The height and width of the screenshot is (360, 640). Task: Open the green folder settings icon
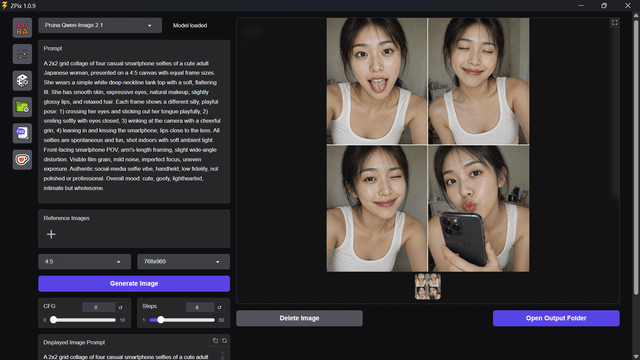pos(22,107)
